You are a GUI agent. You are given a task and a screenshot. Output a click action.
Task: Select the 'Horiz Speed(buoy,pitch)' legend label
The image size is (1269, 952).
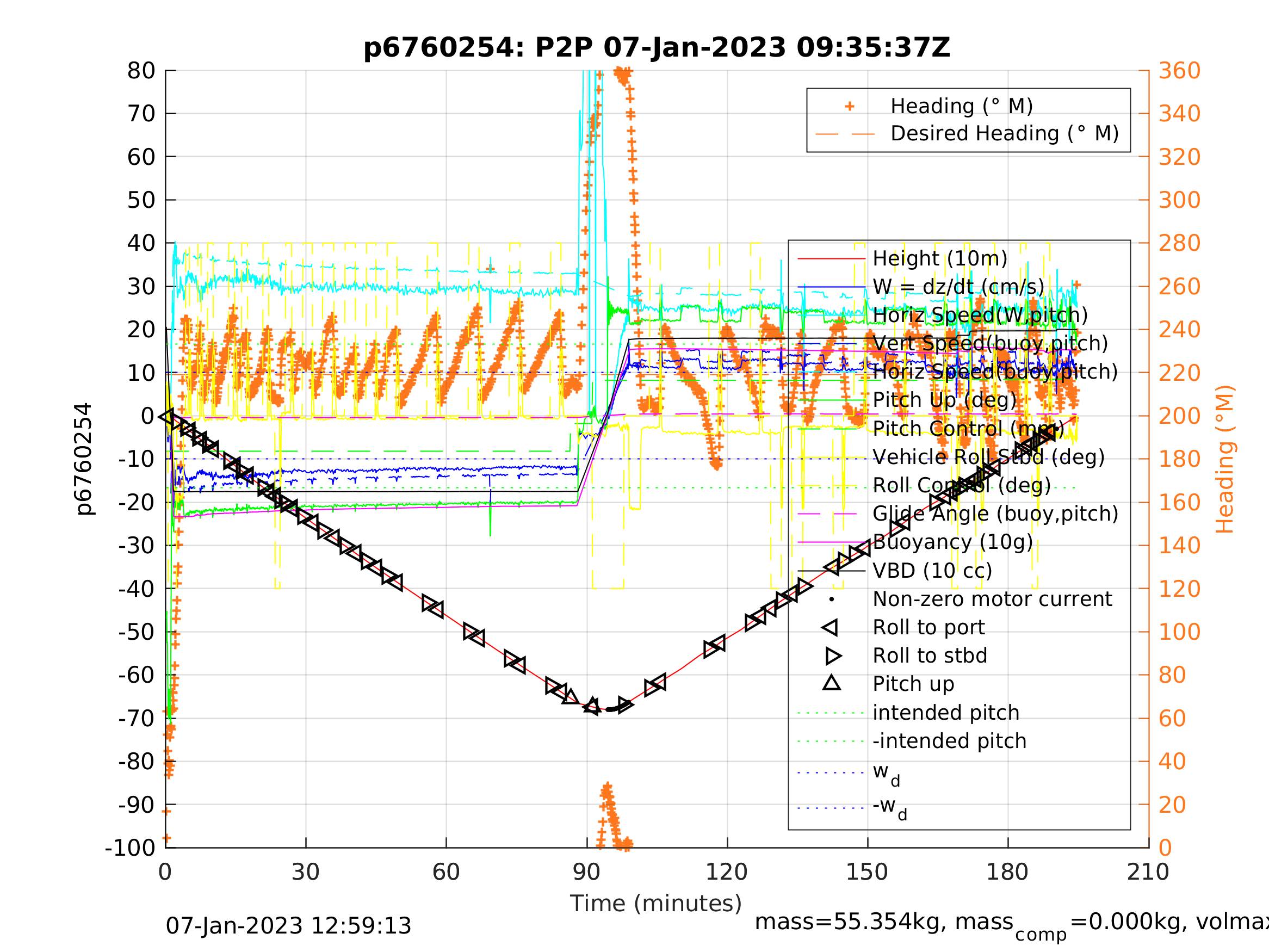coord(995,372)
